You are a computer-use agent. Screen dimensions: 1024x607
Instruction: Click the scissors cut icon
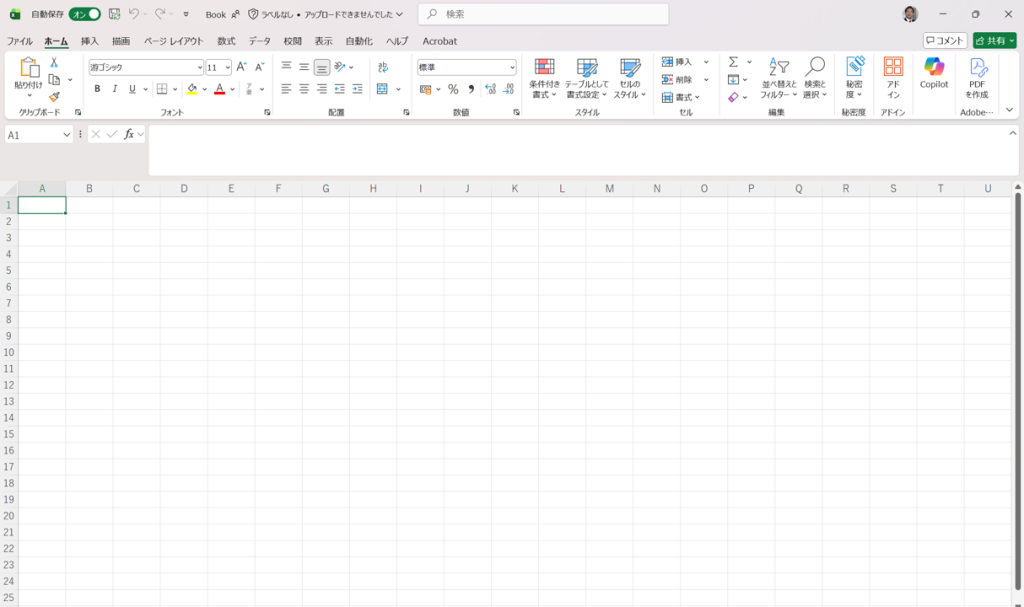tap(54, 62)
